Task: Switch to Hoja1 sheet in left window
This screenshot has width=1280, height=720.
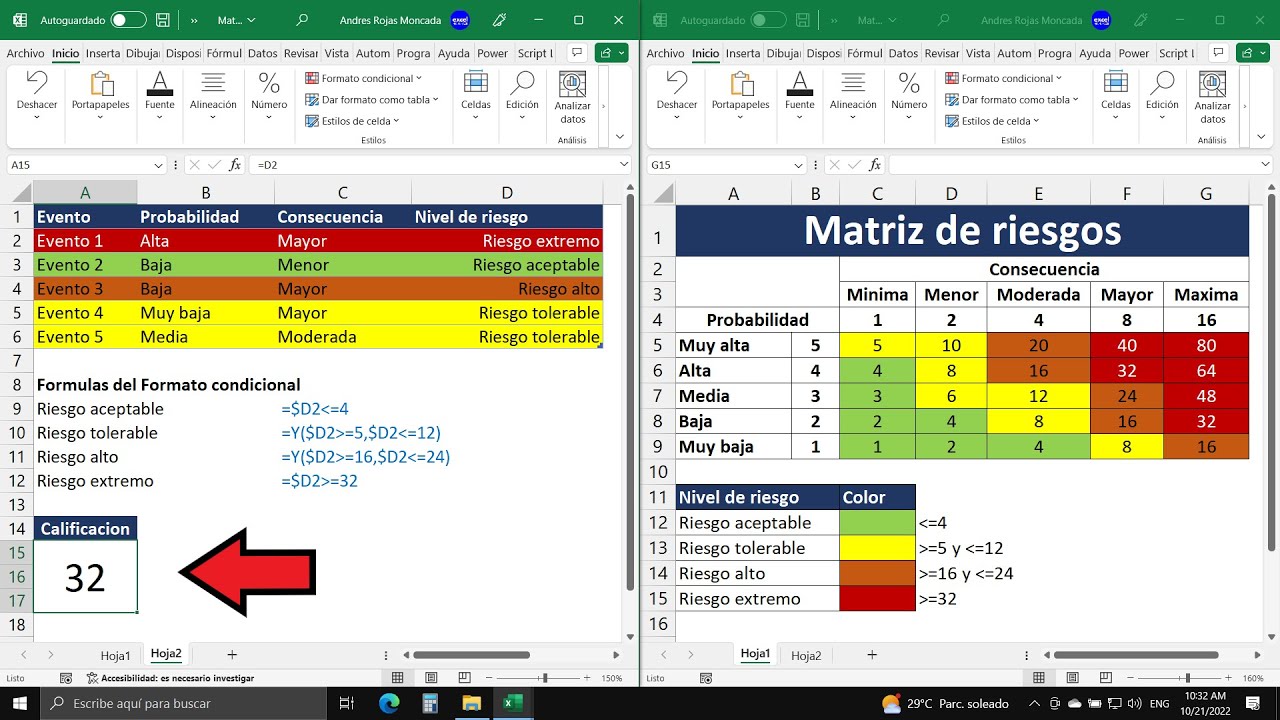Action: (116, 656)
